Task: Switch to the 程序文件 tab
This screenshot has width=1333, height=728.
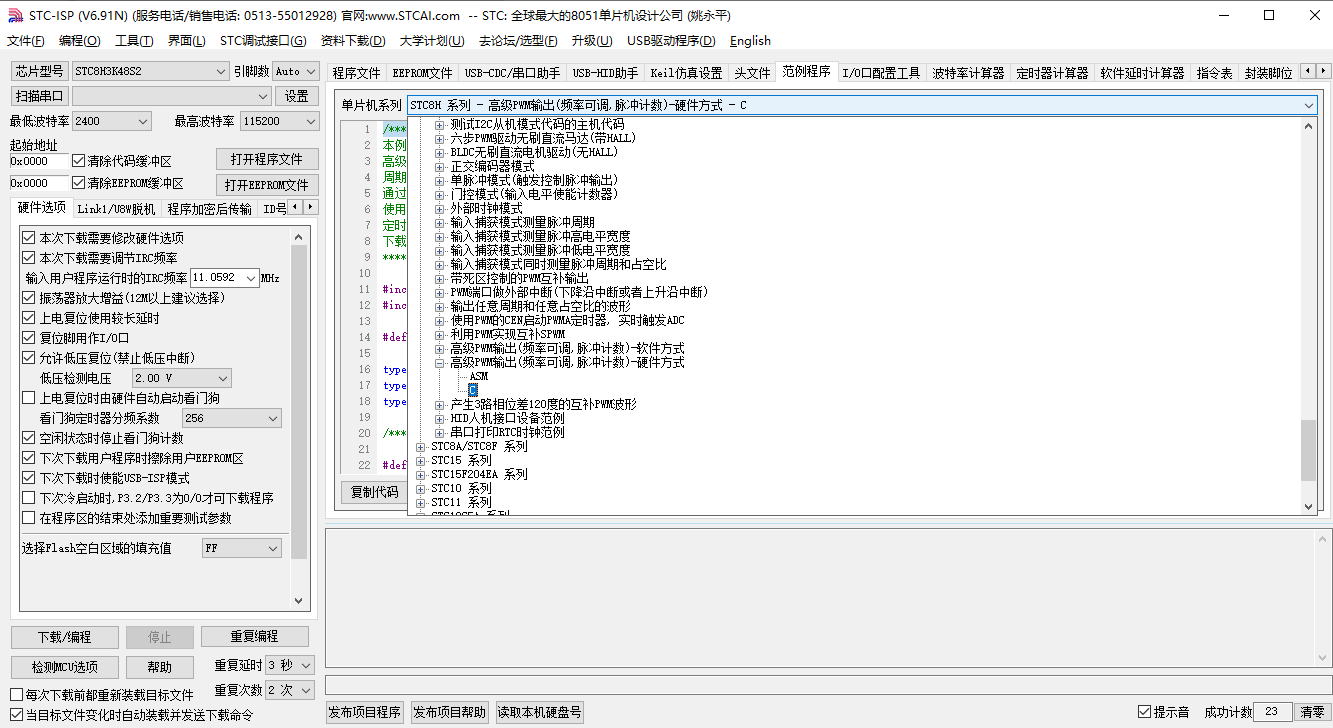Action: pyautogui.click(x=357, y=73)
